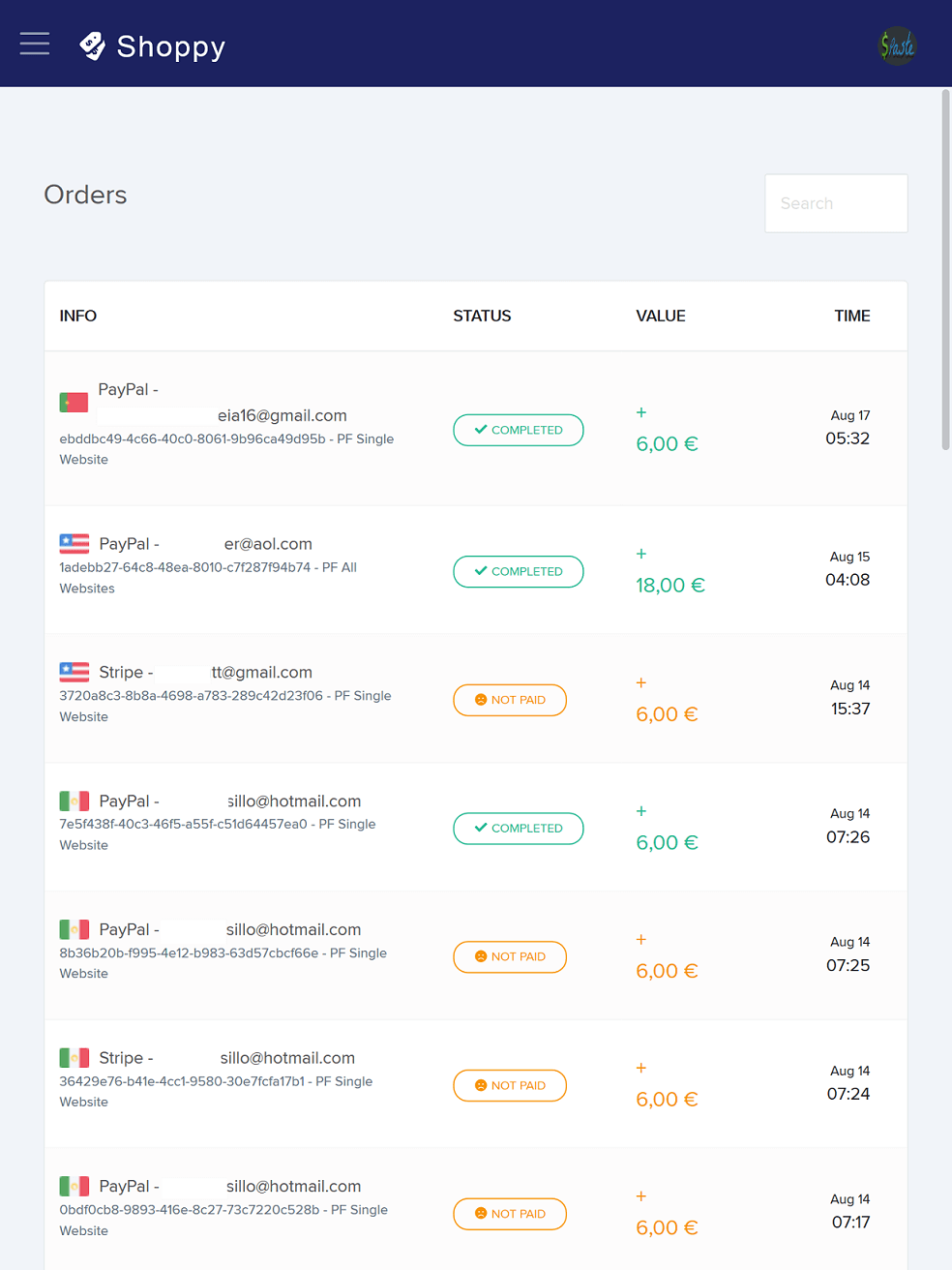Click the 07:17 timestamp
This screenshot has height=1270, width=952.
(851, 1223)
